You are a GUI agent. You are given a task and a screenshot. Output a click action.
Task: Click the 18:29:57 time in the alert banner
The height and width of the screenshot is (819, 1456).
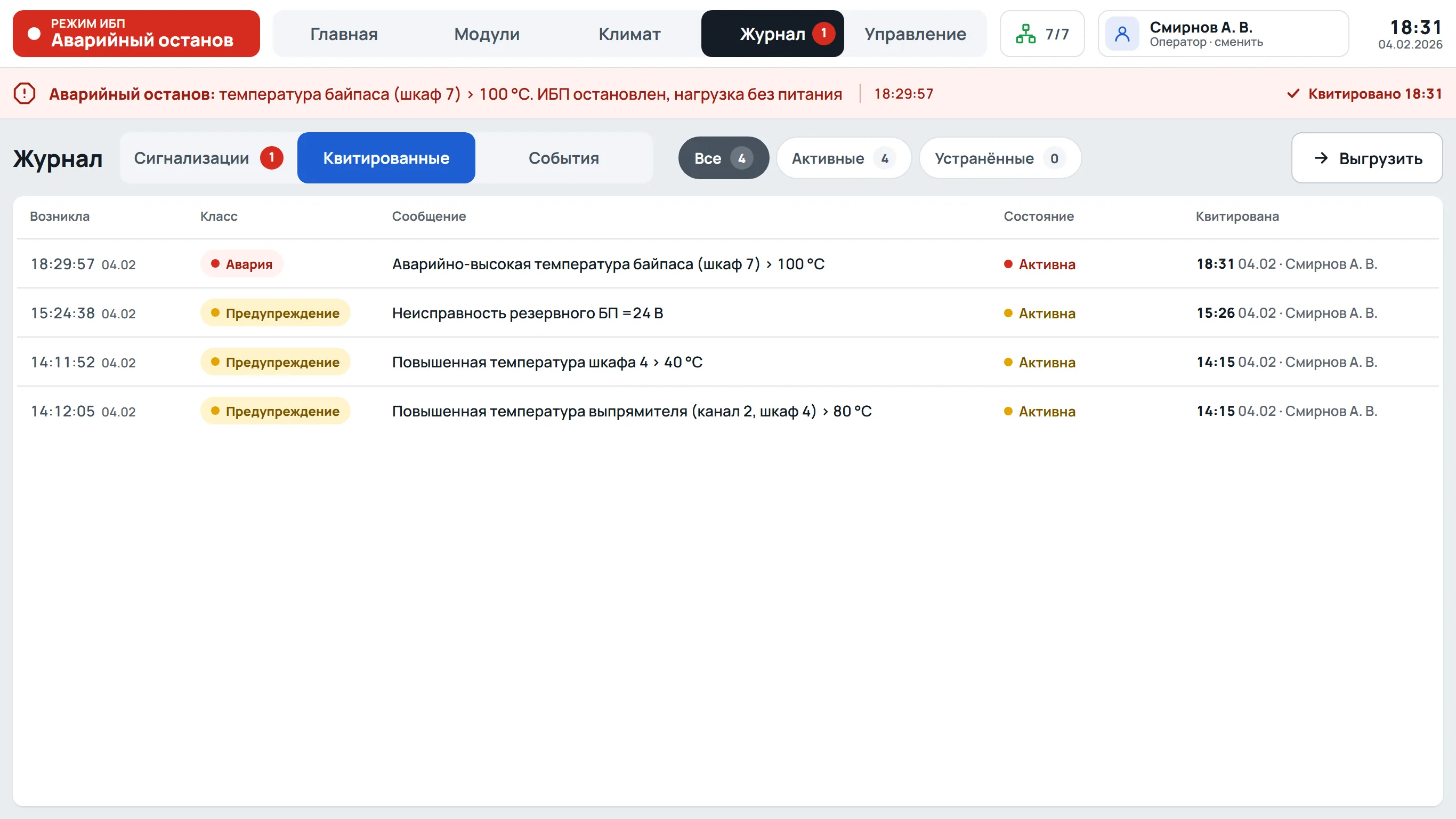tap(903, 93)
